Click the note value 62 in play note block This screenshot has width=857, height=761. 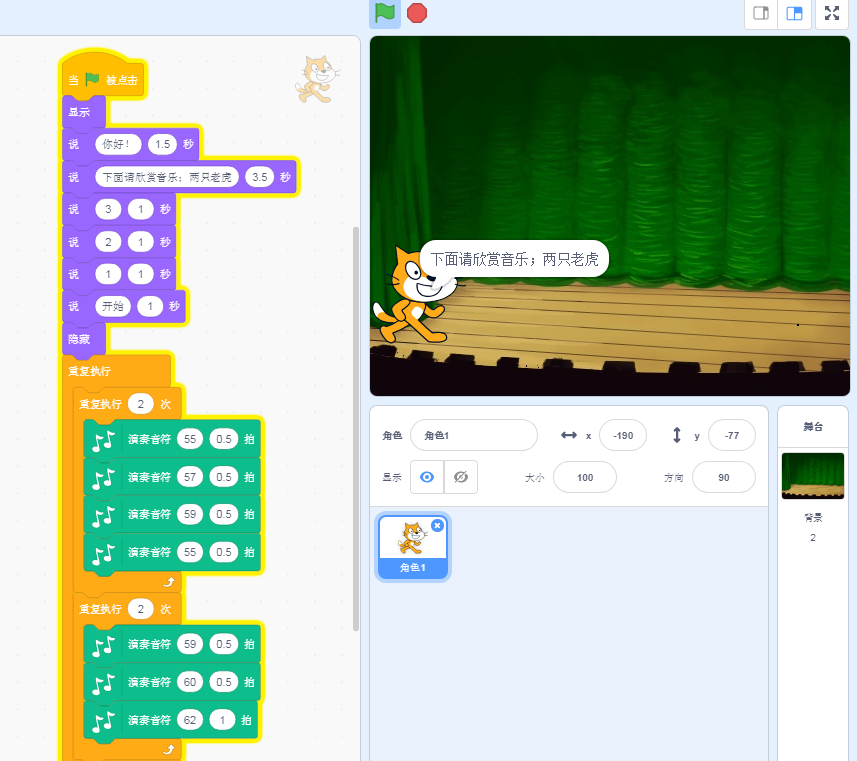[190, 721]
